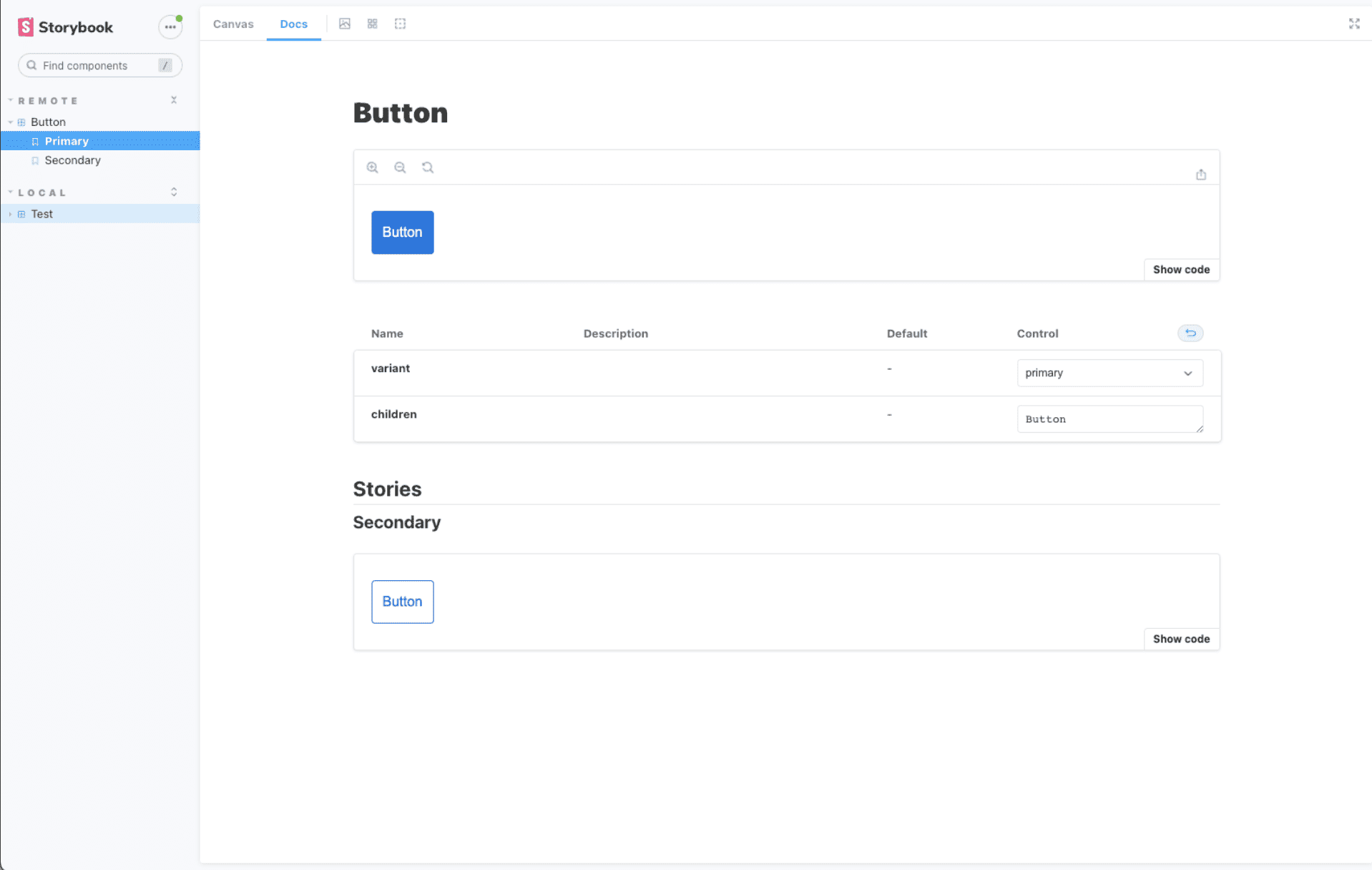Image resolution: width=1372 pixels, height=870 pixels.
Task: Click the zoom in icon in preview toolbar
Action: pos(372,167)
